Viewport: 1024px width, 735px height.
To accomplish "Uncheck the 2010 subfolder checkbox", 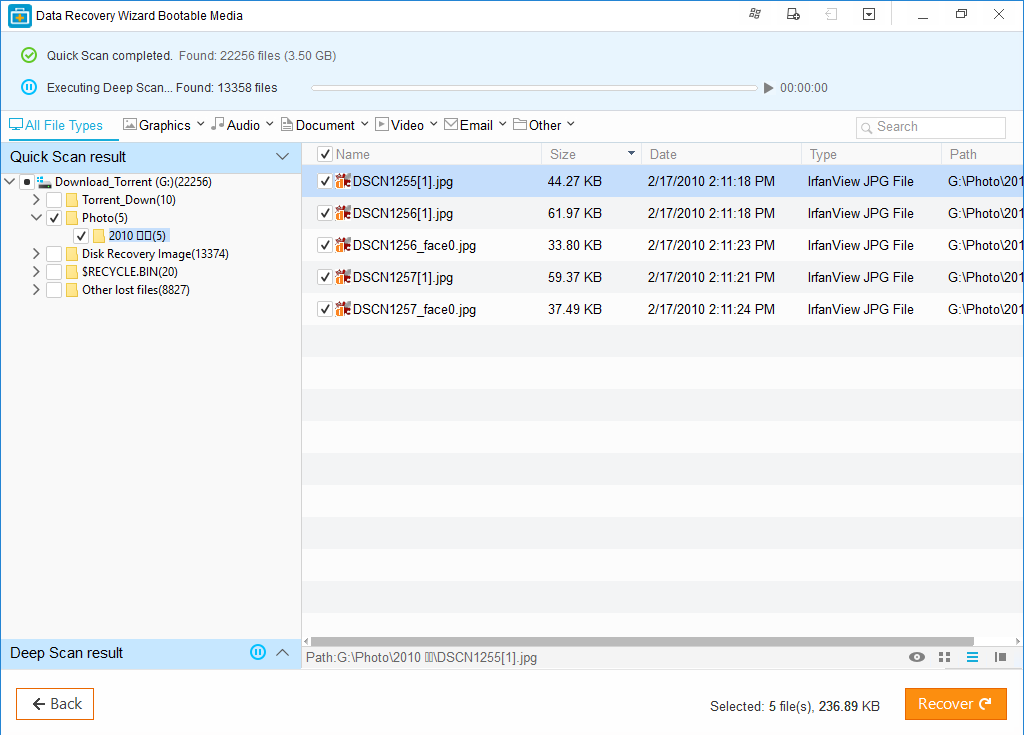I will pos(81,236).
